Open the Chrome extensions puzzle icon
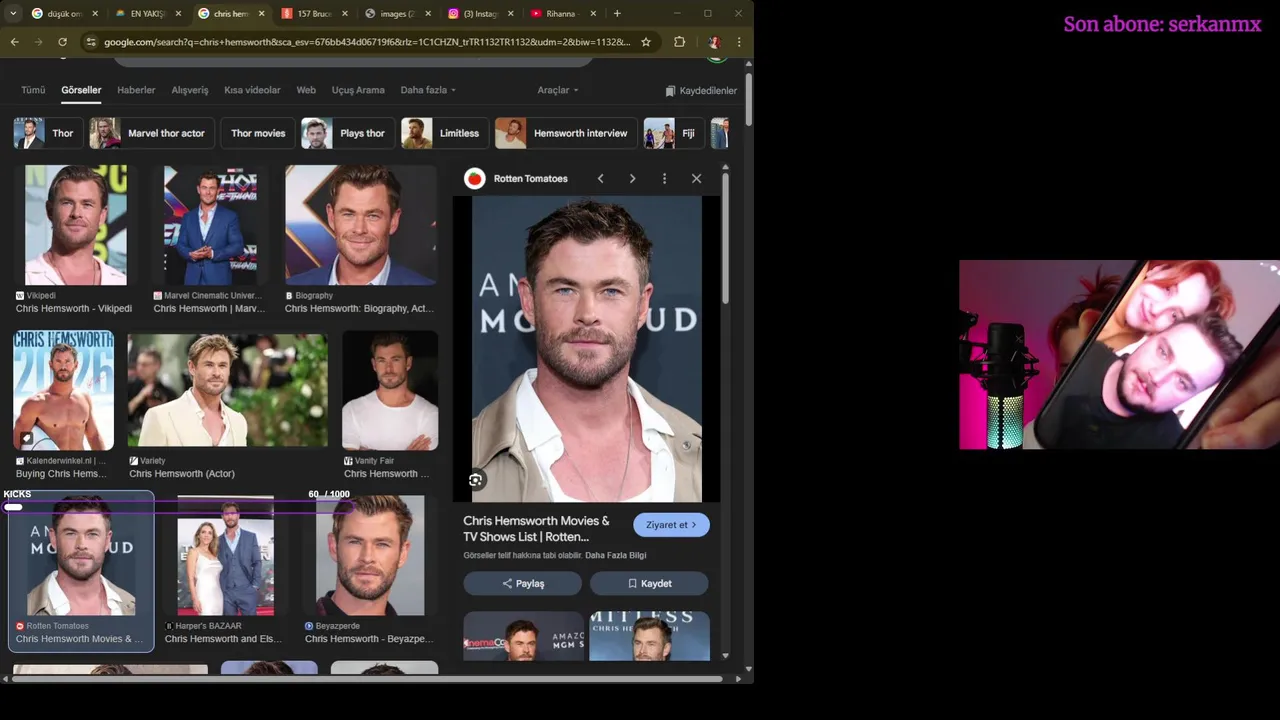The image size is (1280, 720). (680, 42)
